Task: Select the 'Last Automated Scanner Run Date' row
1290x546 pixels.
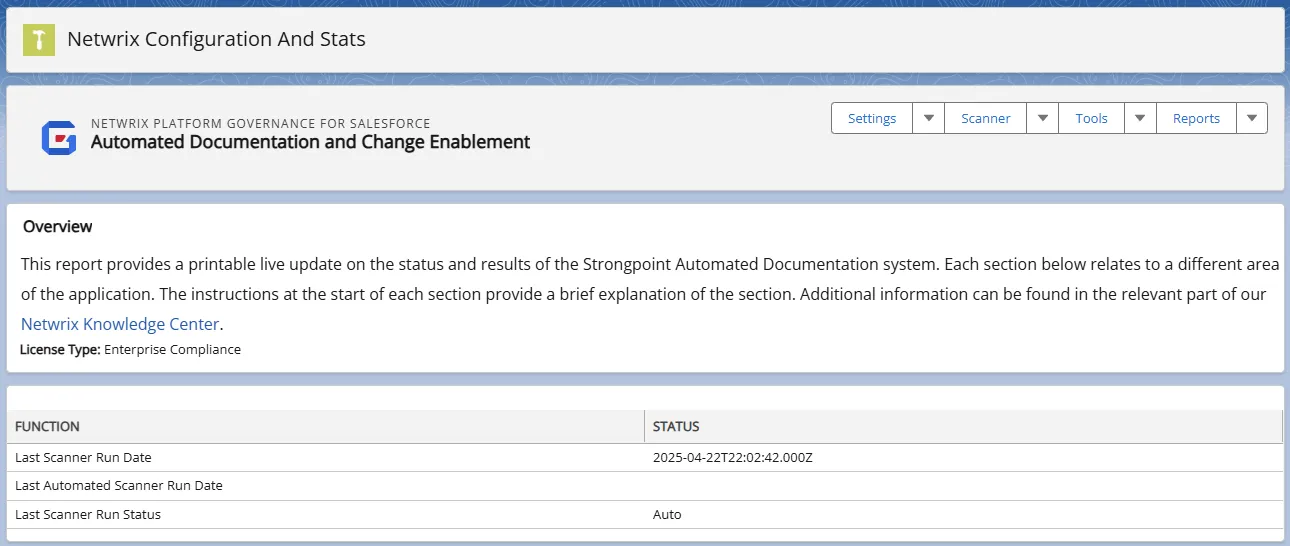Action: pos(645,486)
